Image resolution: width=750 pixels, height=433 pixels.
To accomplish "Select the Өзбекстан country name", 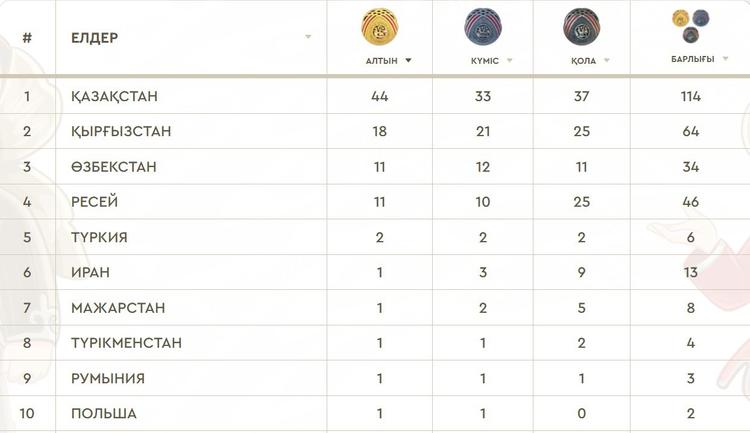I will coord(114,167).
